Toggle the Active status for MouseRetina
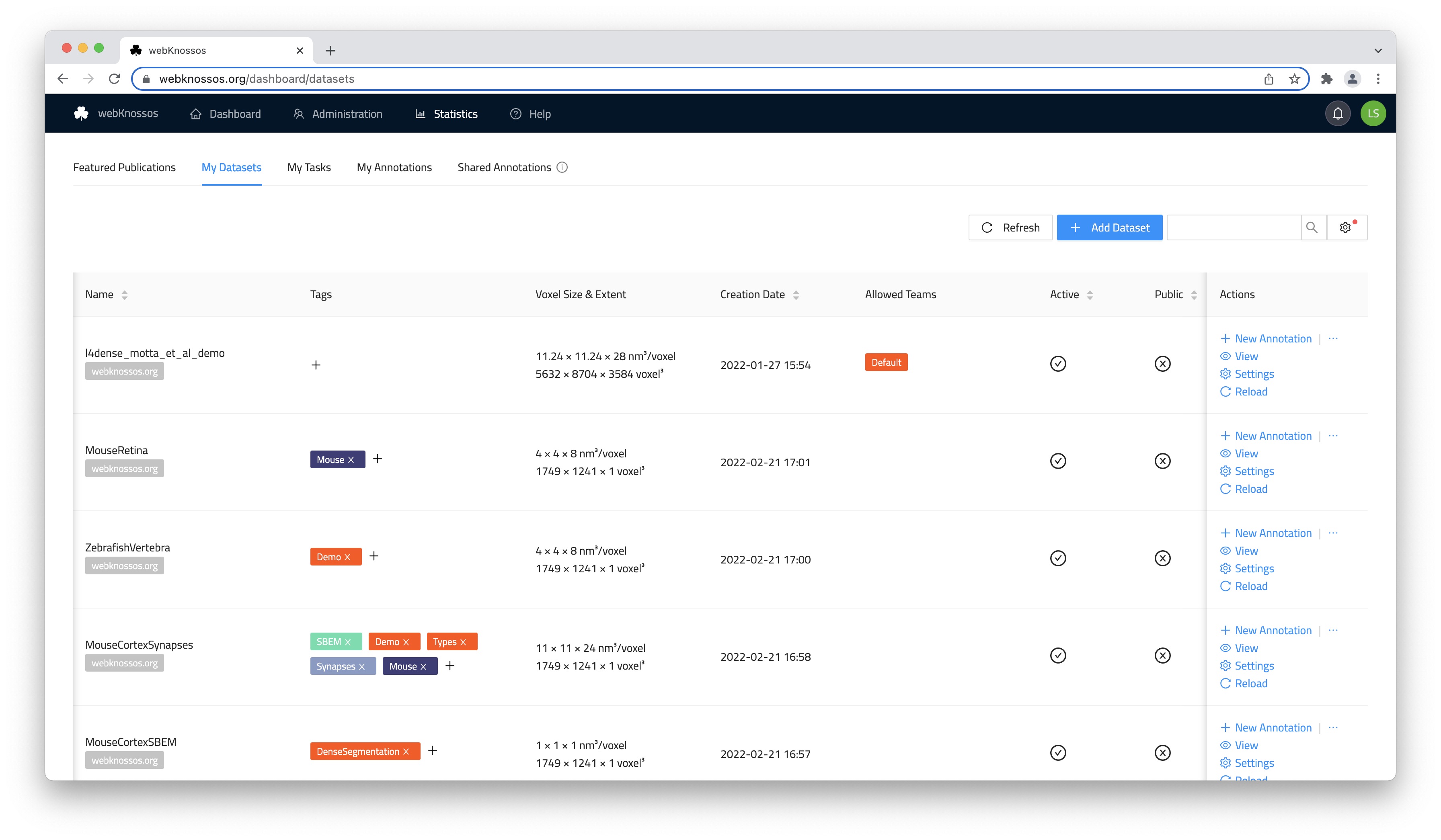The image size is (1441, 840). [x=1059, y=461]
